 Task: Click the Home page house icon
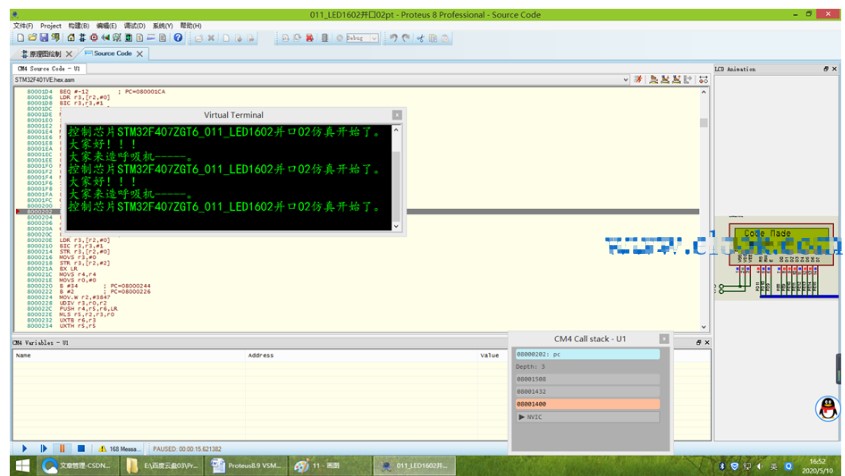[x=71, y=38]
